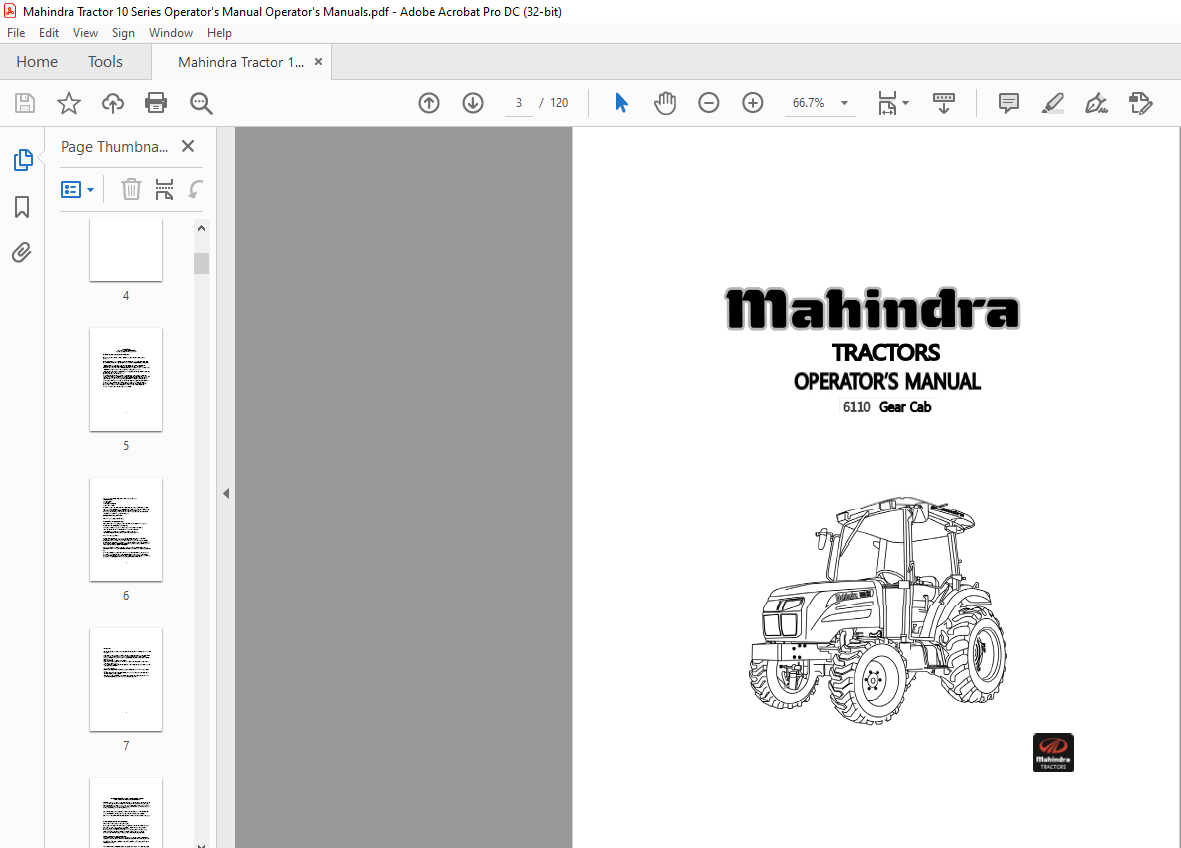Close the Mahindra Tractor document tab

click(x=319, y=62)
